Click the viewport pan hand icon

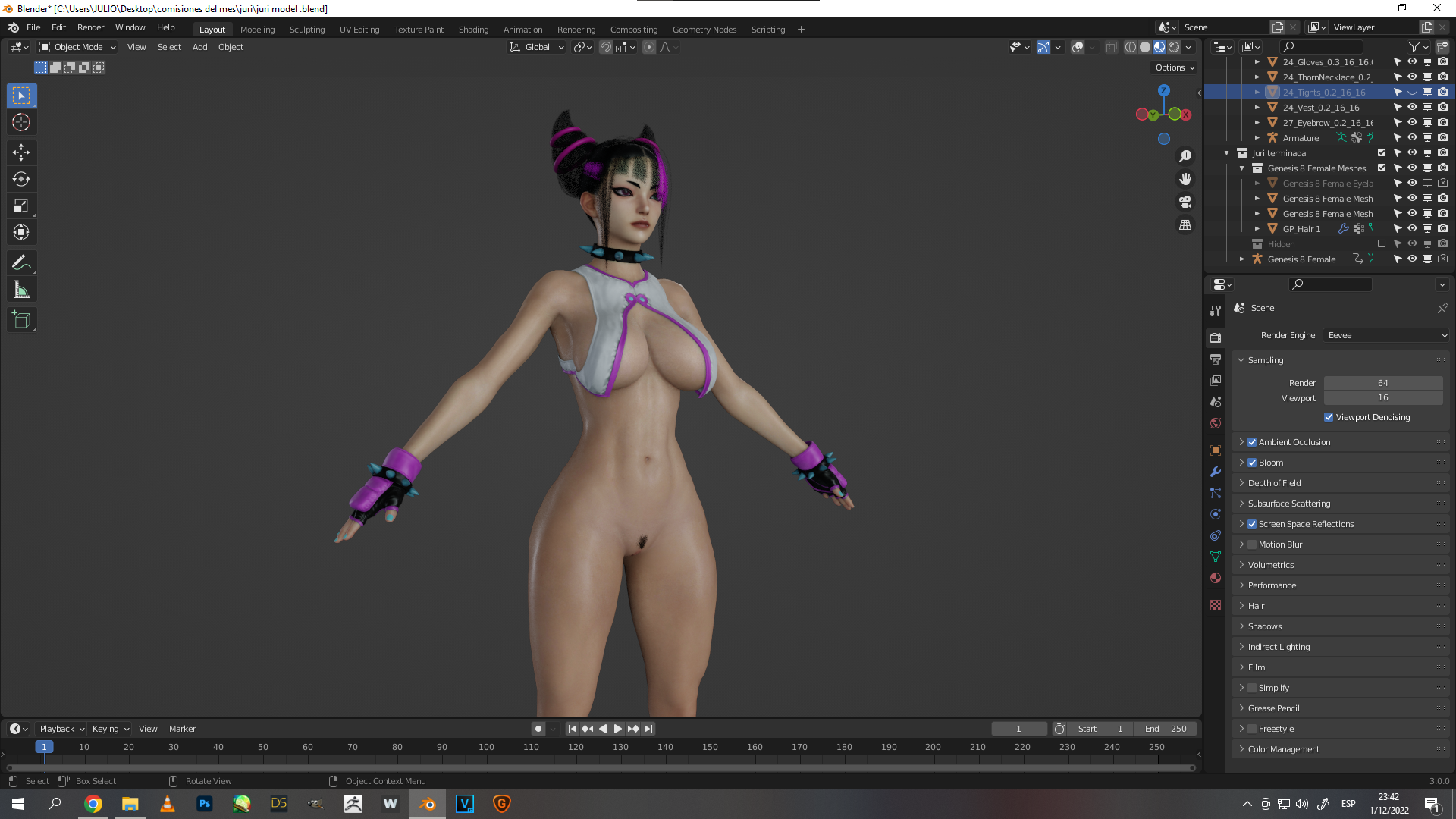(x=1185, y=179)
